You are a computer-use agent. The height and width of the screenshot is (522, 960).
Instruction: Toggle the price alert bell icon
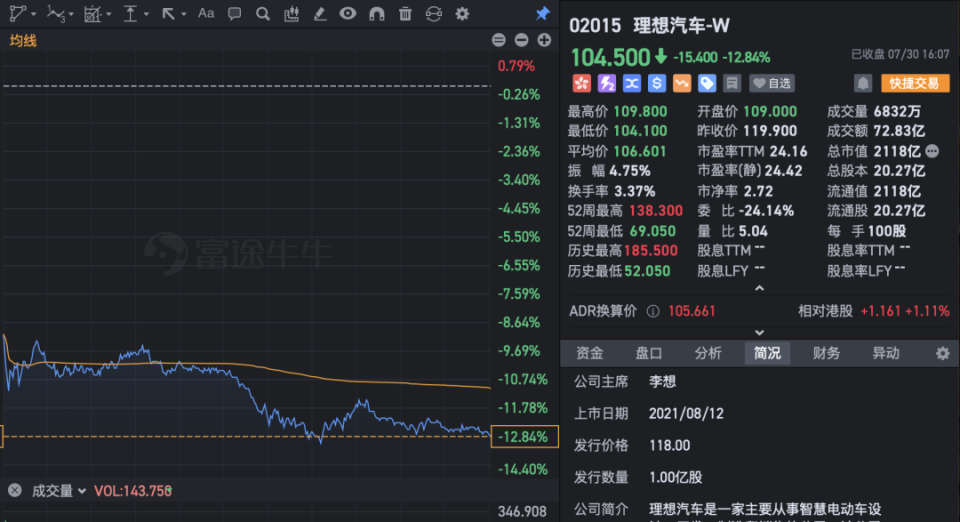[x=863, y=83]
